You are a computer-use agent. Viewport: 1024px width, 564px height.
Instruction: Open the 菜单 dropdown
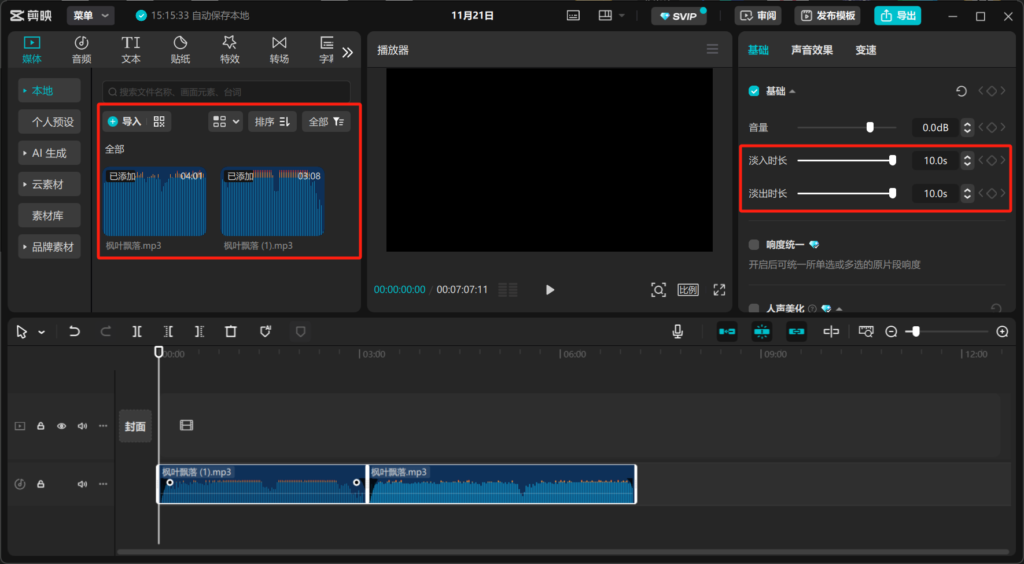coord(90,16)
